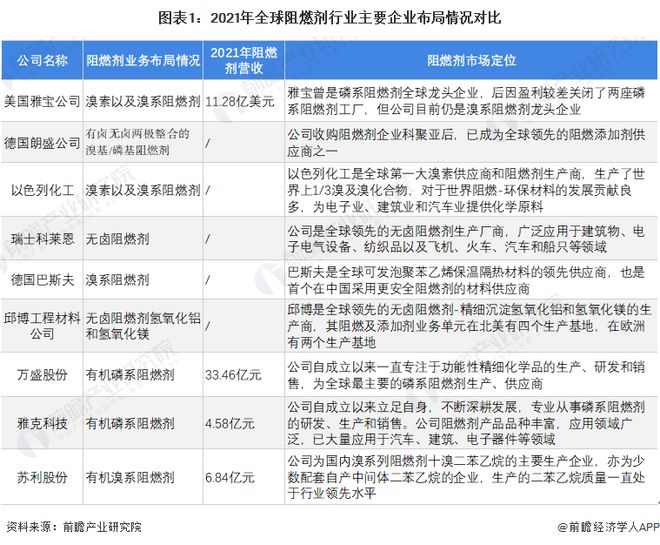Screen dimensions: 660x545
Task: Click the 邱博 market positioning description
Action: tap(469, 326)
